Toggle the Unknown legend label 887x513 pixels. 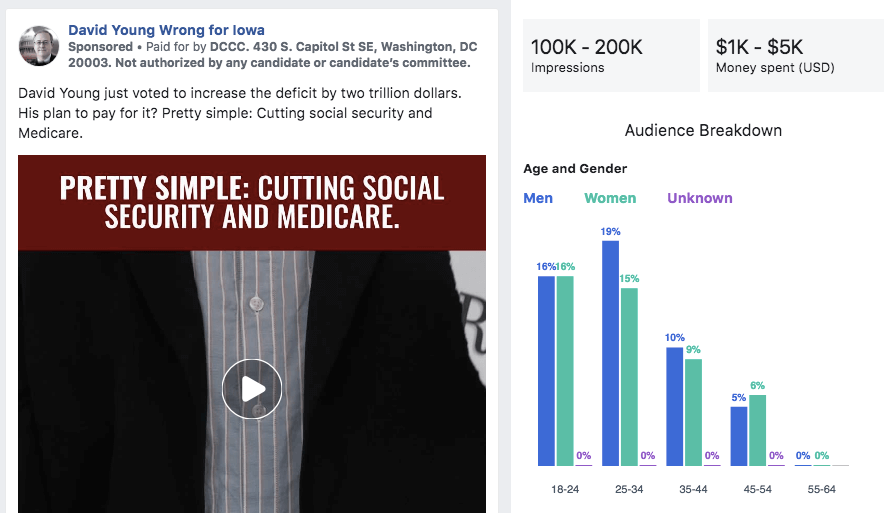[700, 198]
